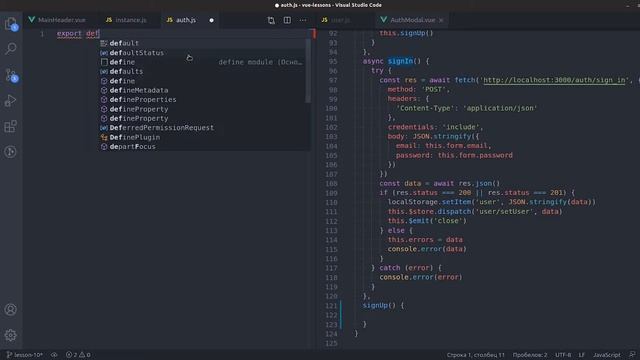The height and width of the screenshot is (360, 640).
Task: Split the editor to the right
Action: pos(287,20)
